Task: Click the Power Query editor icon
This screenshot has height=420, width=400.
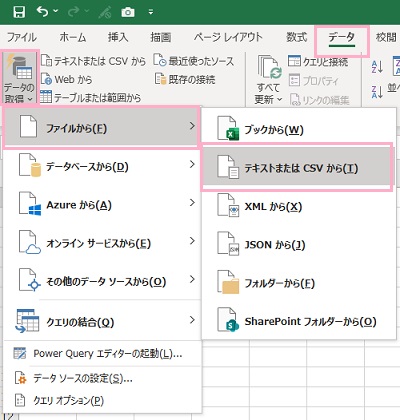Action: tap(20, 353)
